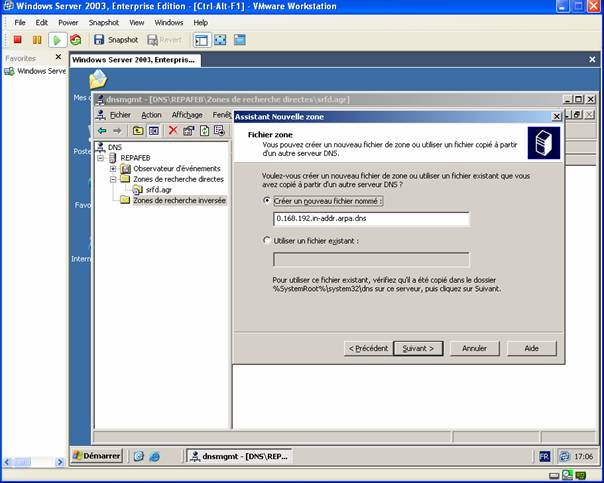The image size is (604, 483).
Task: Select Zones de recherche directes folder
Action: coord(178,179)
